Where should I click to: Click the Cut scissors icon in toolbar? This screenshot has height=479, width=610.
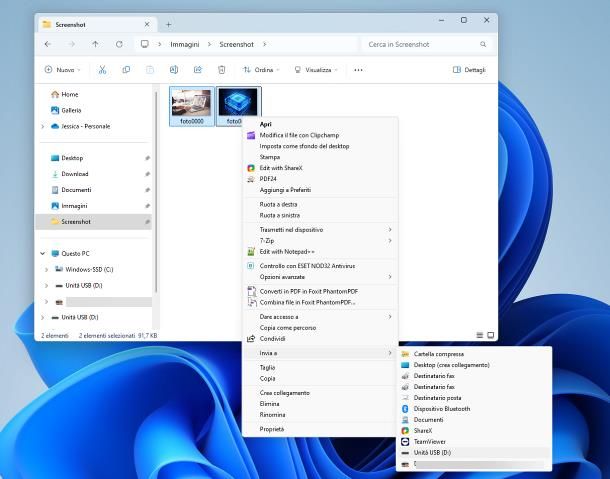(x=102, y=70)
